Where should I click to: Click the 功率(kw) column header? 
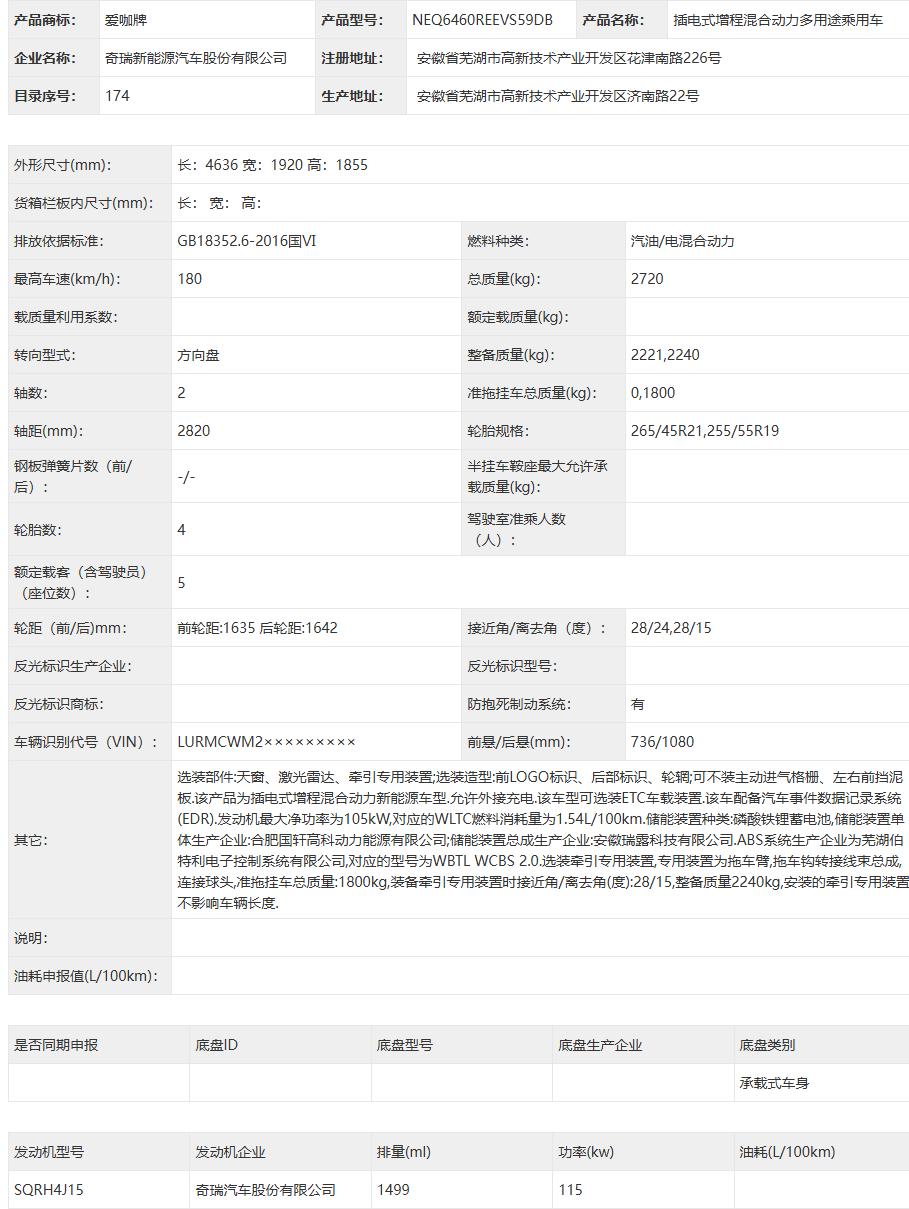(586, 1152)
